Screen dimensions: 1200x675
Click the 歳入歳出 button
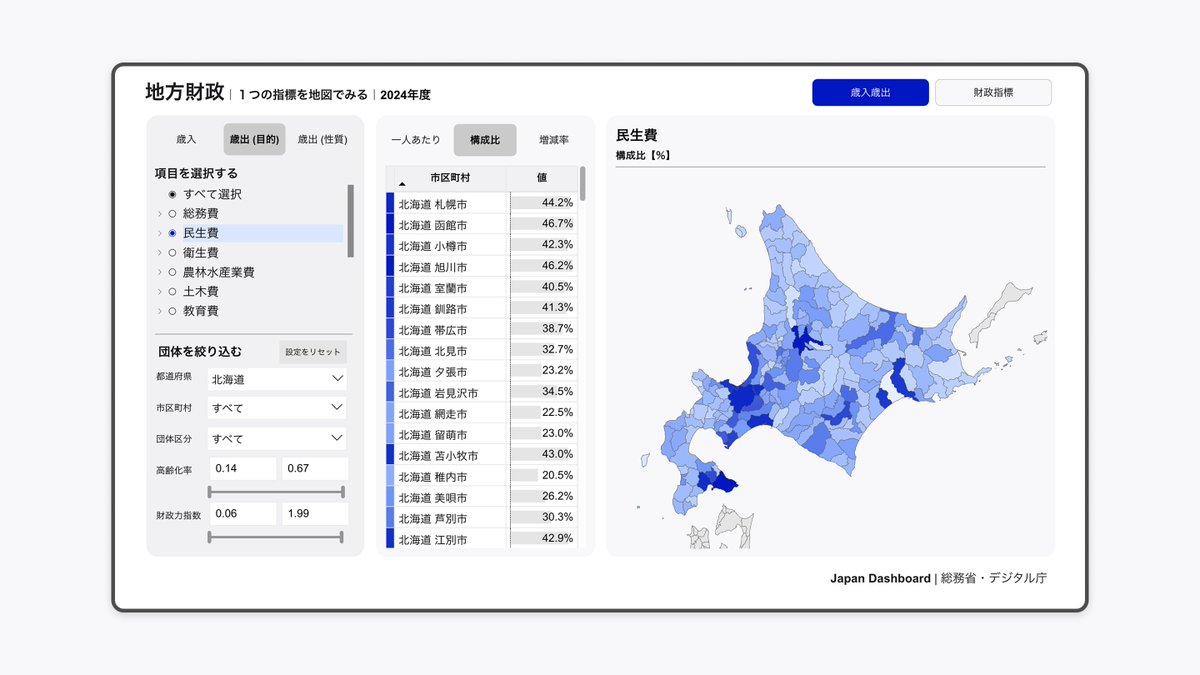[870, 91]
